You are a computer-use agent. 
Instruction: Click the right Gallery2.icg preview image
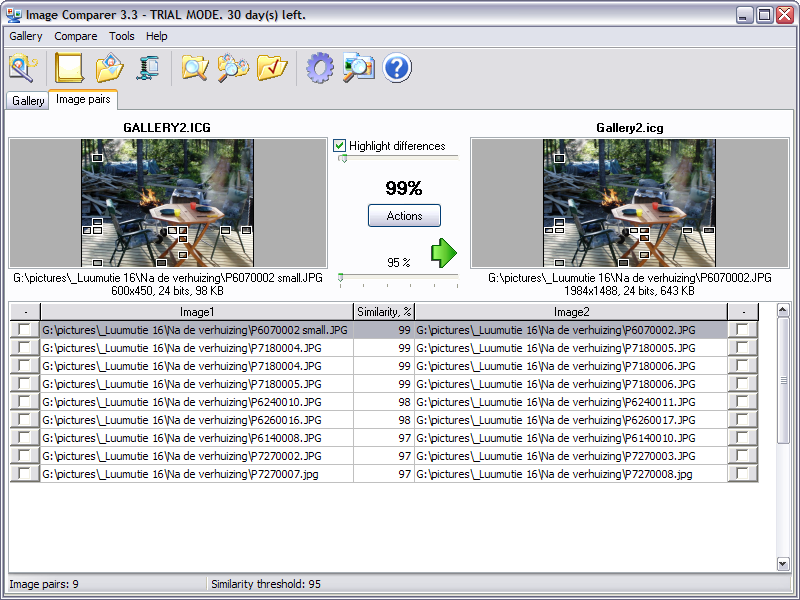pos(629,203)
